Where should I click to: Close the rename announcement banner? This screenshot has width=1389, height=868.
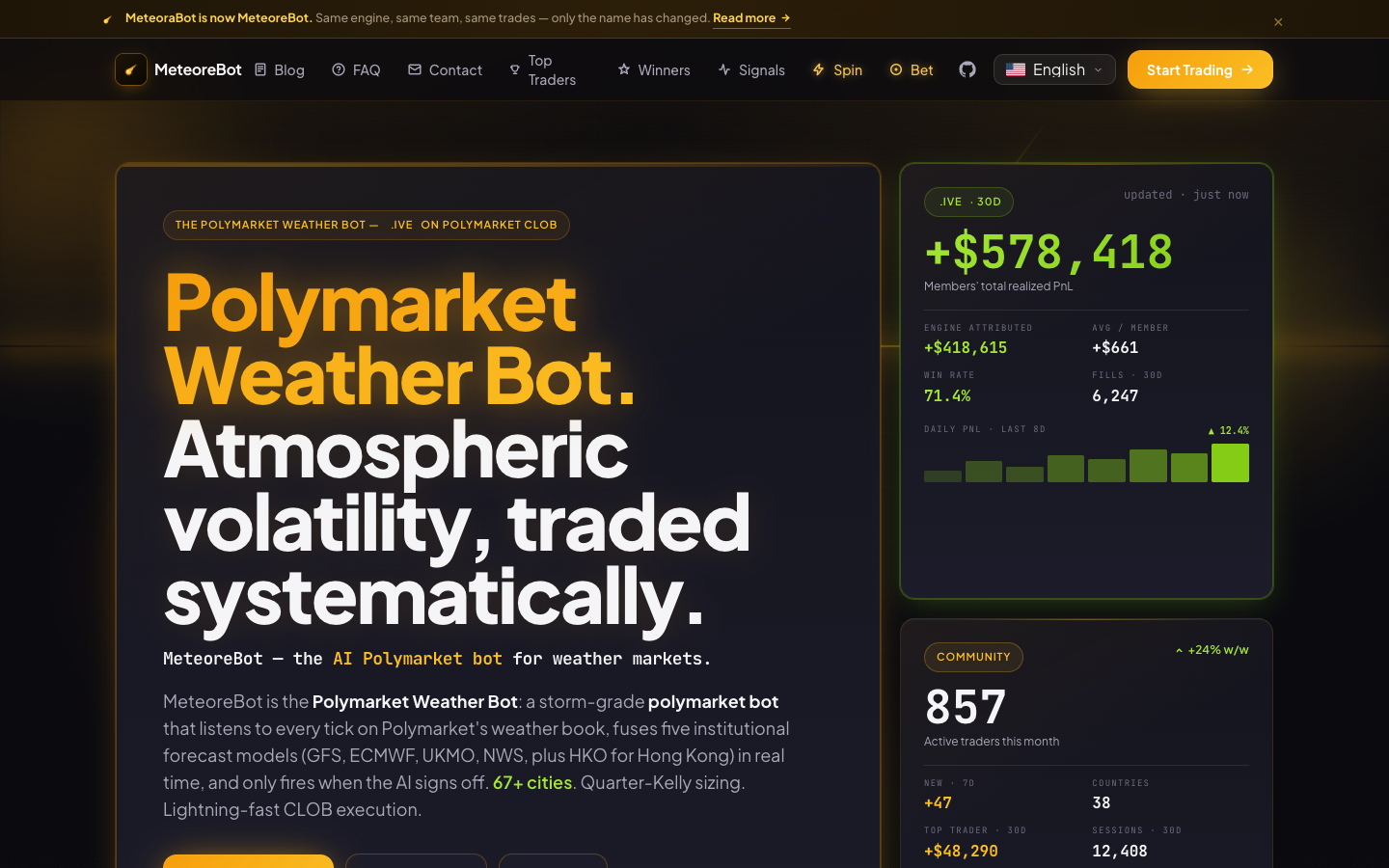point(1278,21)
